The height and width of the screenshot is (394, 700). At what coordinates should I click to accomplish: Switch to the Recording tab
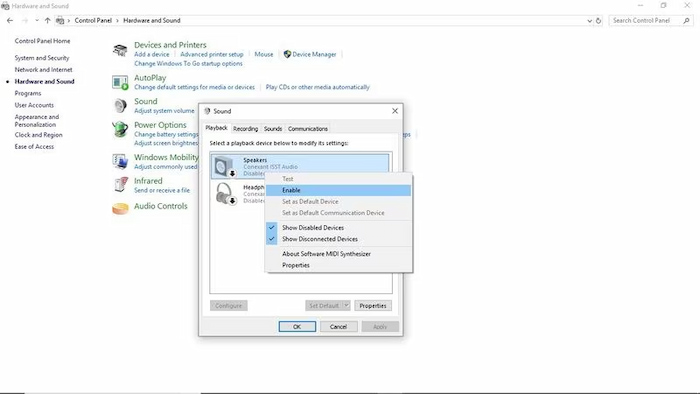(245, 129)
